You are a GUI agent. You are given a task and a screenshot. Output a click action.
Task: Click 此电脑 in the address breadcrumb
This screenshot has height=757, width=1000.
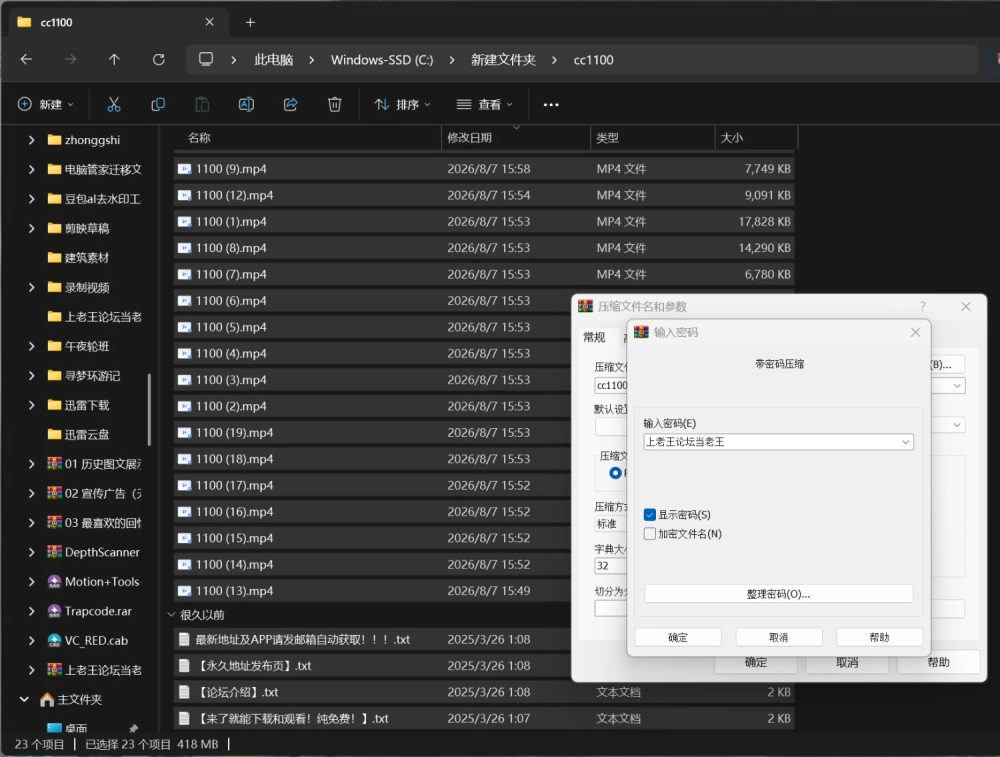point(274,60)
